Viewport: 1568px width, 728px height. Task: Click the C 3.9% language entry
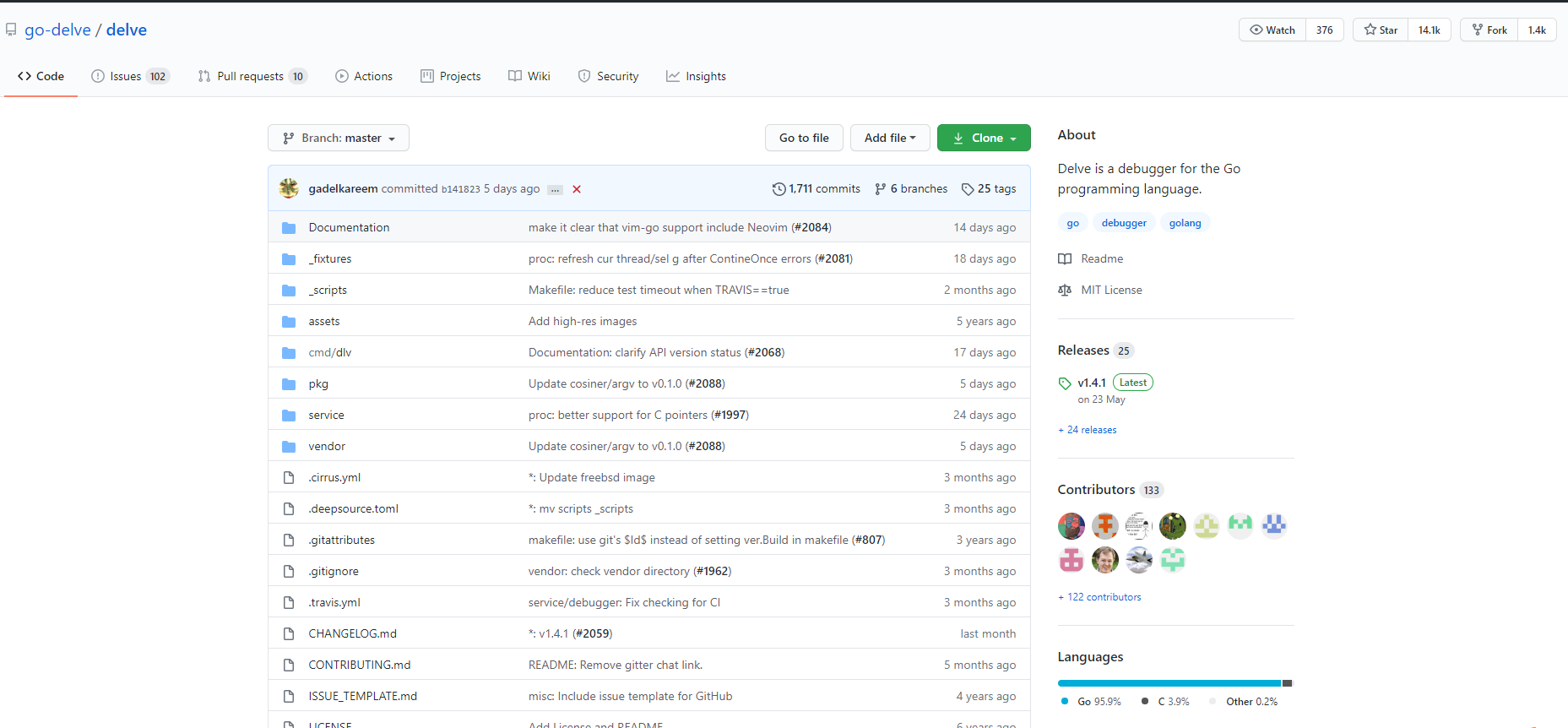click(1165, 702)
